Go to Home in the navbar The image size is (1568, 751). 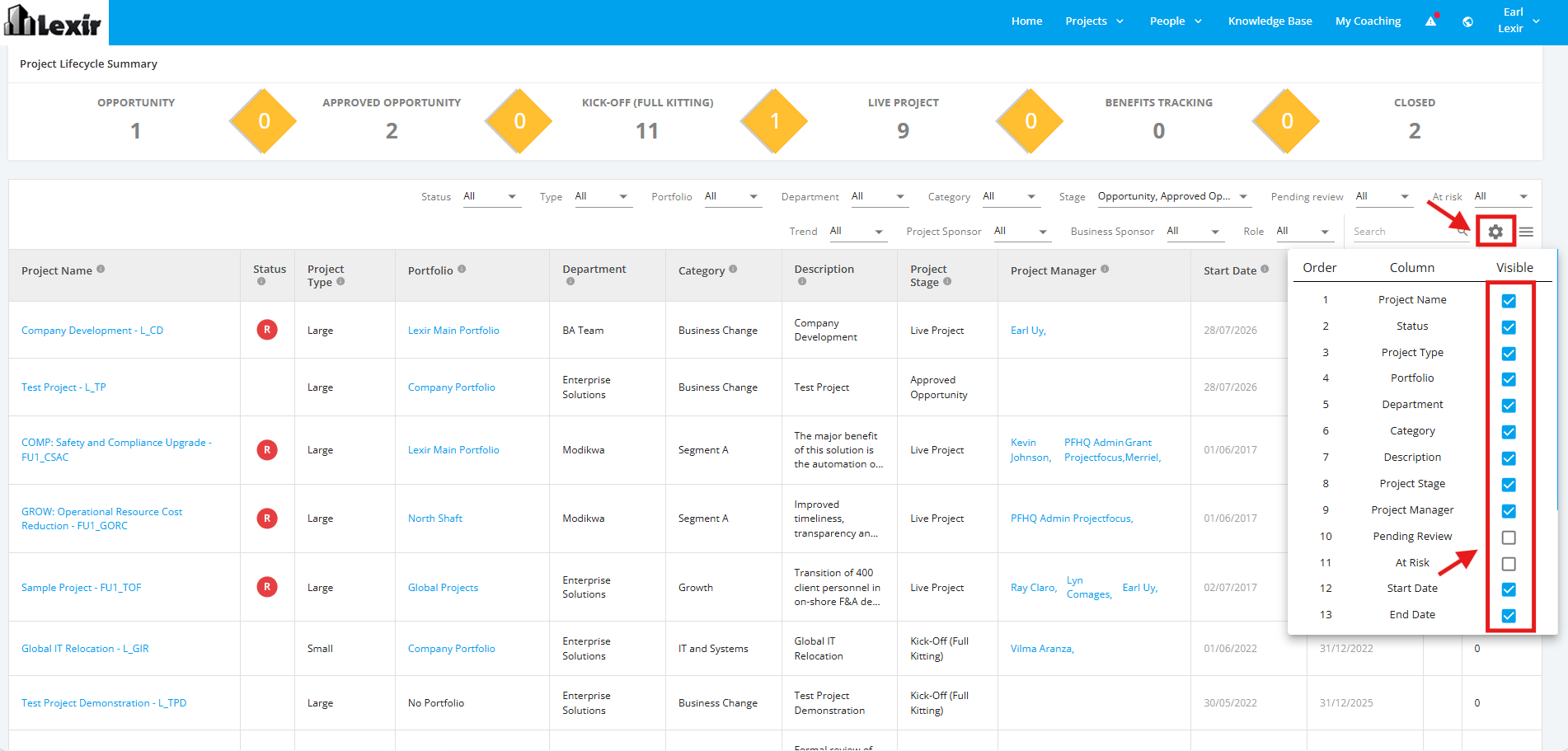click(1026, 21)
